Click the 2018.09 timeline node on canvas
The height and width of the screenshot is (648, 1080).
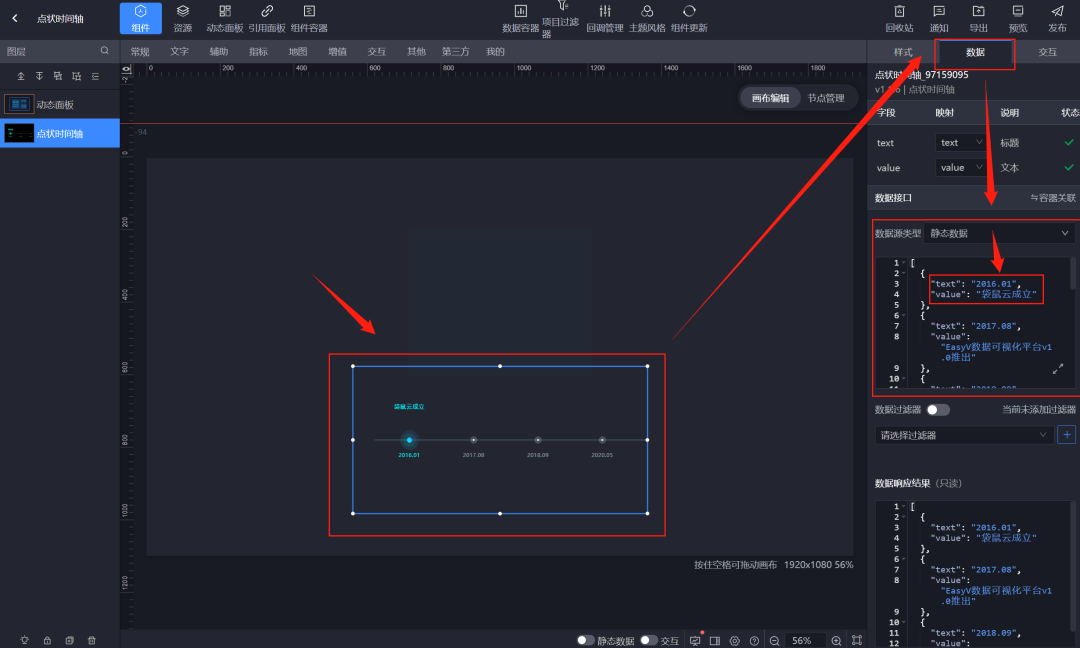click(538, 440)
